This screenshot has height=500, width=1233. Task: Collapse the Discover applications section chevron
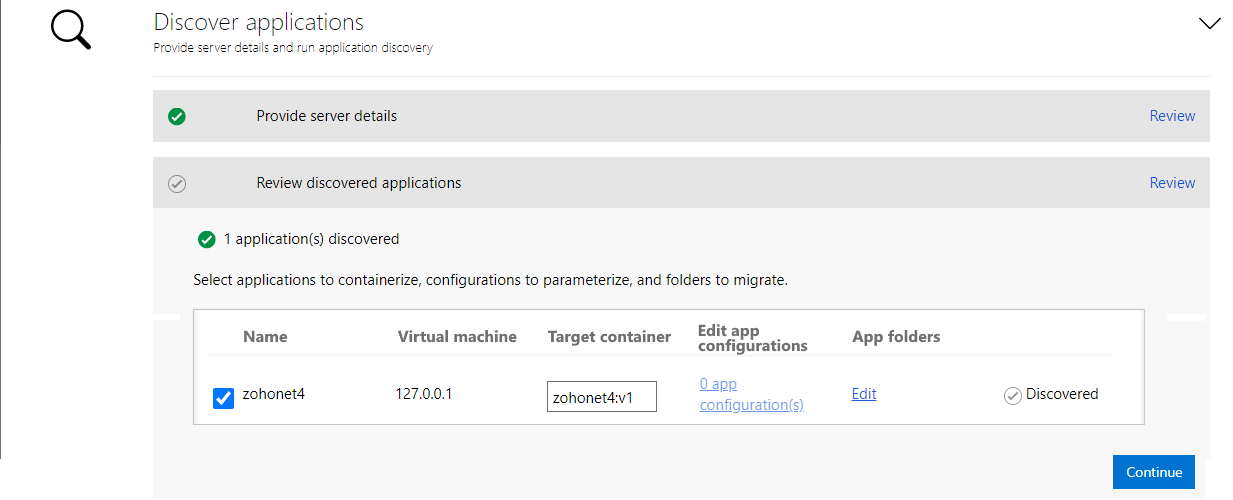point(1209,24)
